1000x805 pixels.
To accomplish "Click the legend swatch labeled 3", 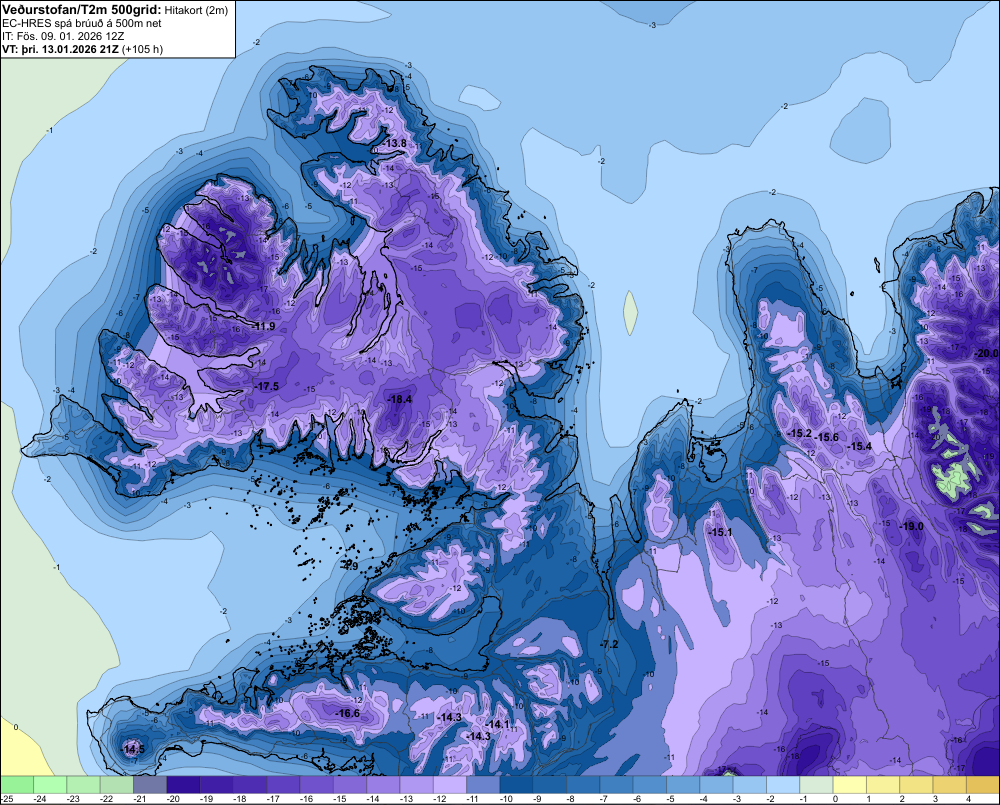I will 950,785.
